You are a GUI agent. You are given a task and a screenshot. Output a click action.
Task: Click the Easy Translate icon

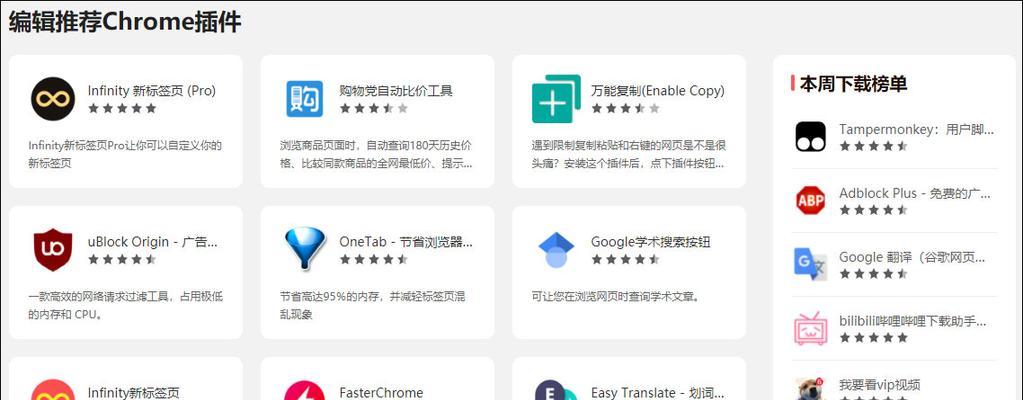(x=556, y=390)
